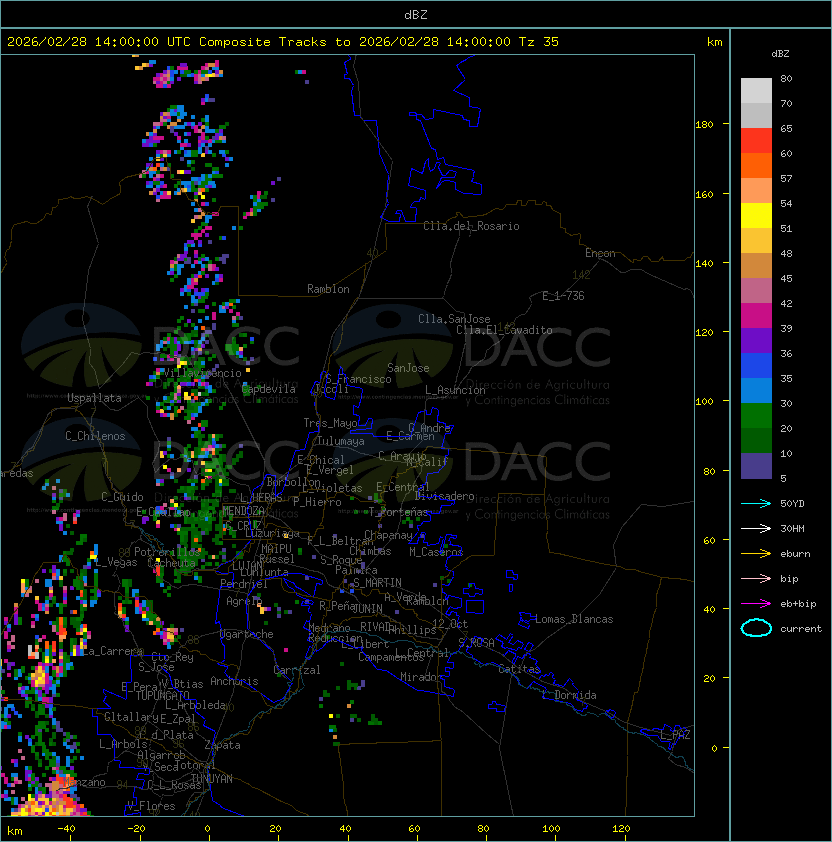
Task: Select the yellow eburn arrow legend symbol
Action: pyautogui.click(x=756, y=554)
